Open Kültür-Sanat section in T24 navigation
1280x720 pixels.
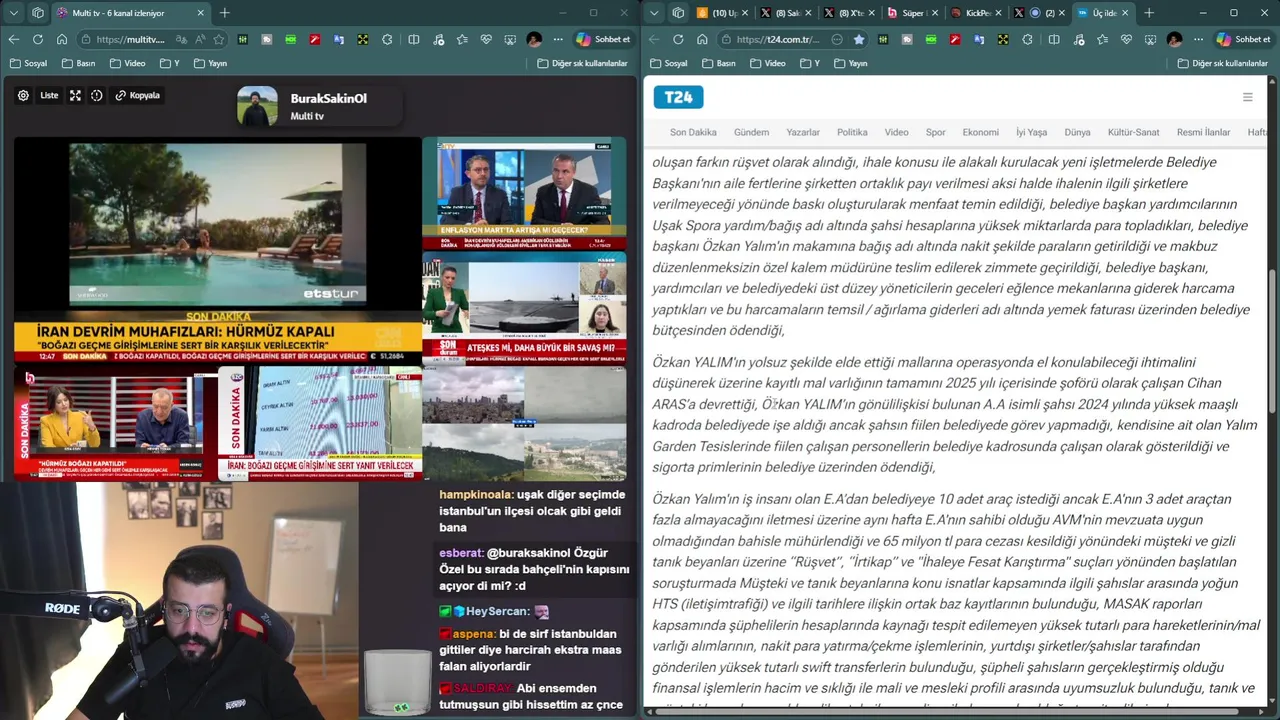pos(1133,132)
